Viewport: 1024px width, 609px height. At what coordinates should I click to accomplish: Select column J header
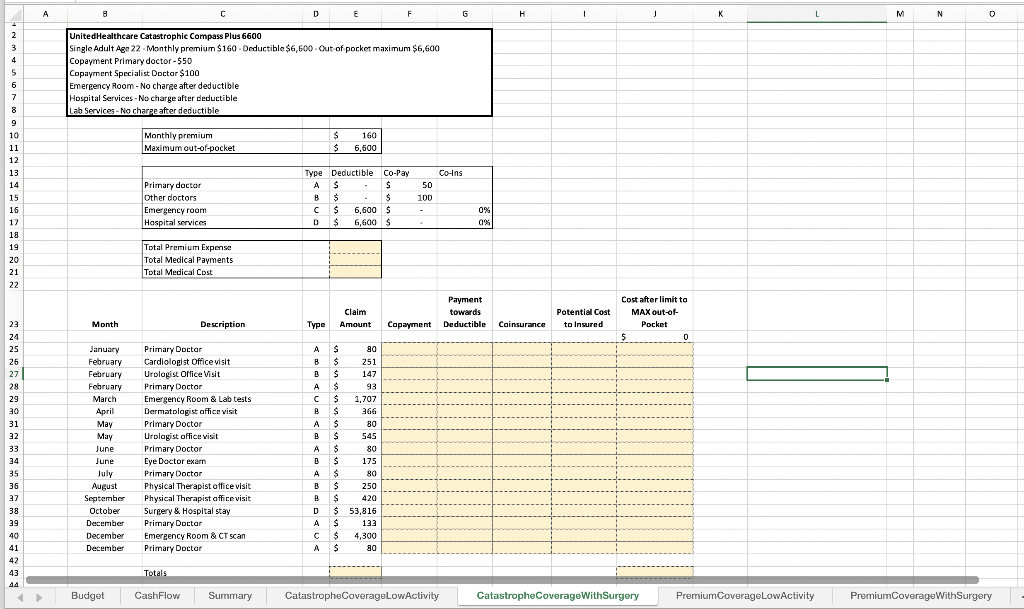click(x=654, y=14)
